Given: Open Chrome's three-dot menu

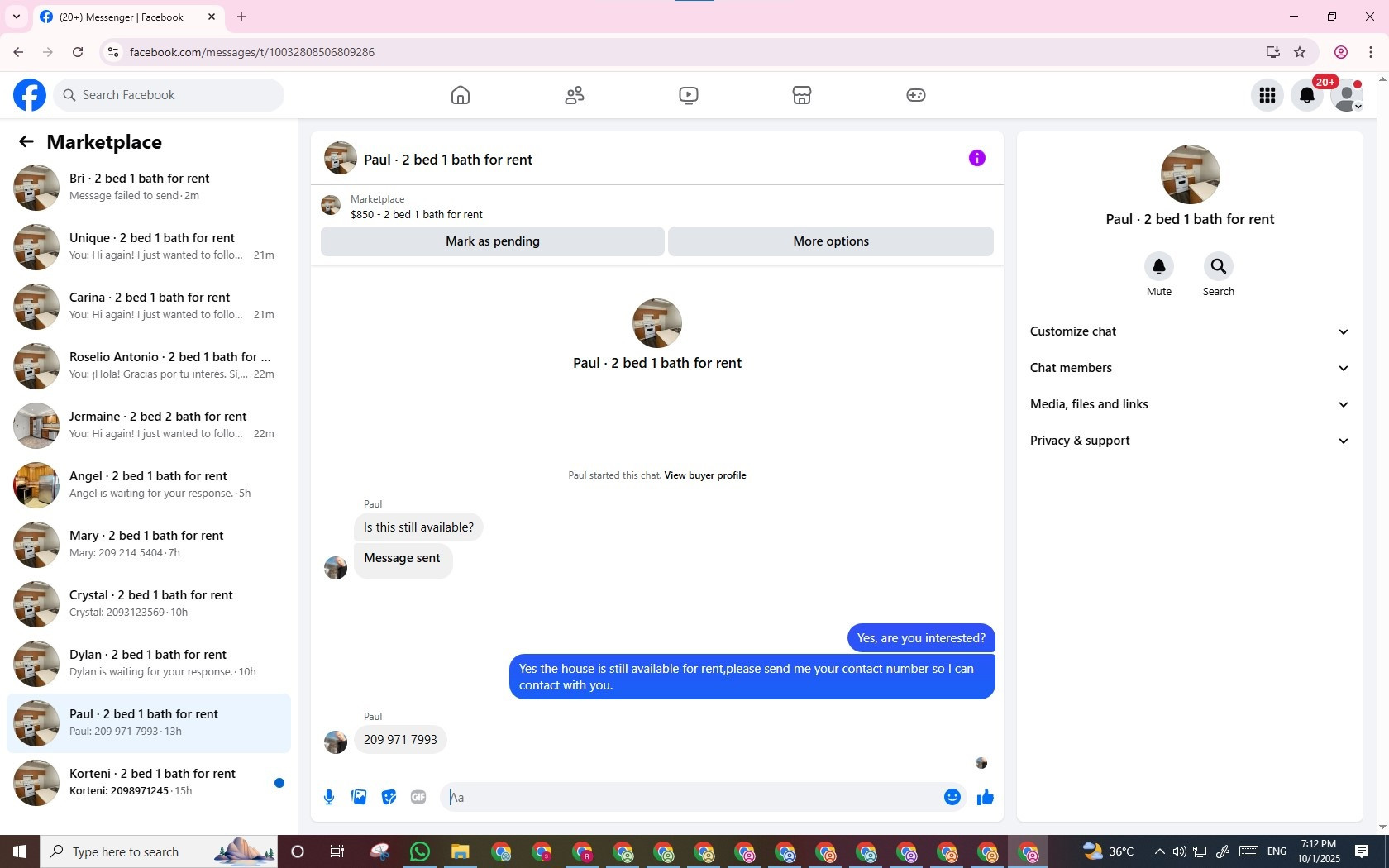Looking at the screenshot, I should pyautogui.click(x=1371, y=52).
